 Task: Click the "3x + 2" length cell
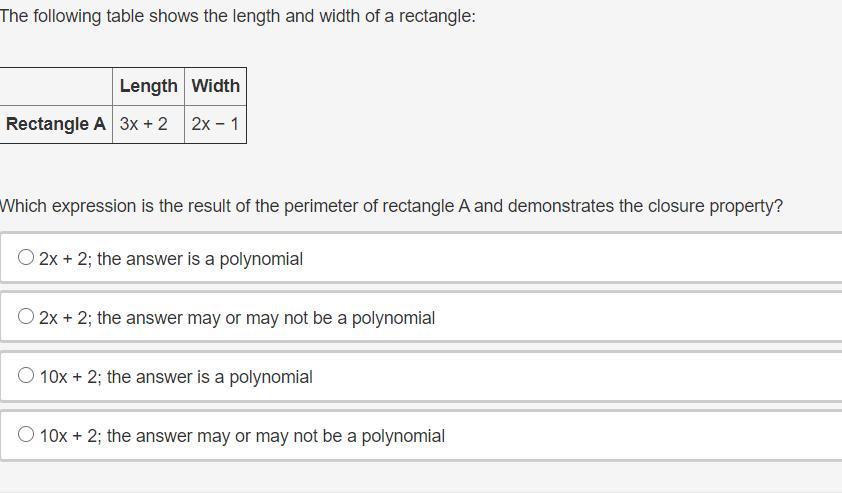(x=144, y=124)
